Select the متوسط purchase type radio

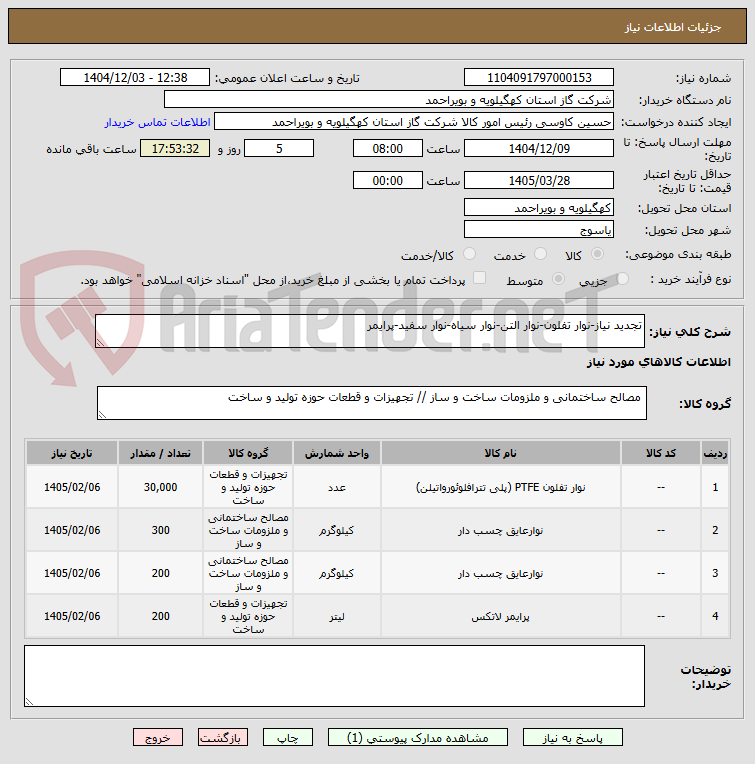click(558, 279)
